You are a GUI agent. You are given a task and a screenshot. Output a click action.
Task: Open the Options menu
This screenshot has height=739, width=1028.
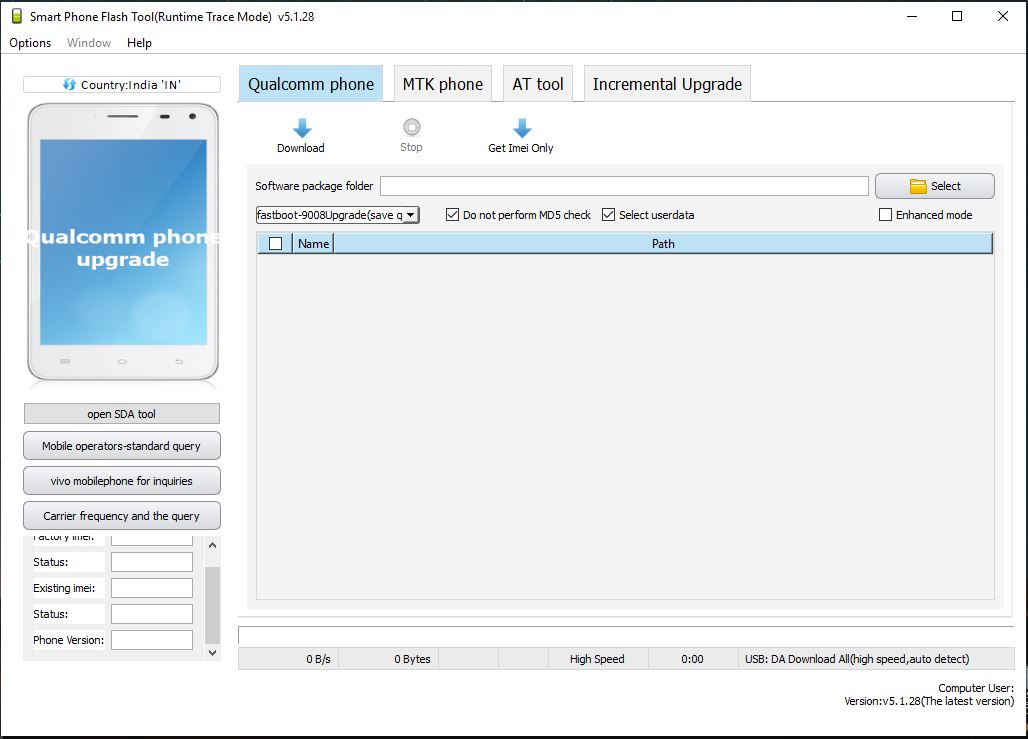point(30,43)
